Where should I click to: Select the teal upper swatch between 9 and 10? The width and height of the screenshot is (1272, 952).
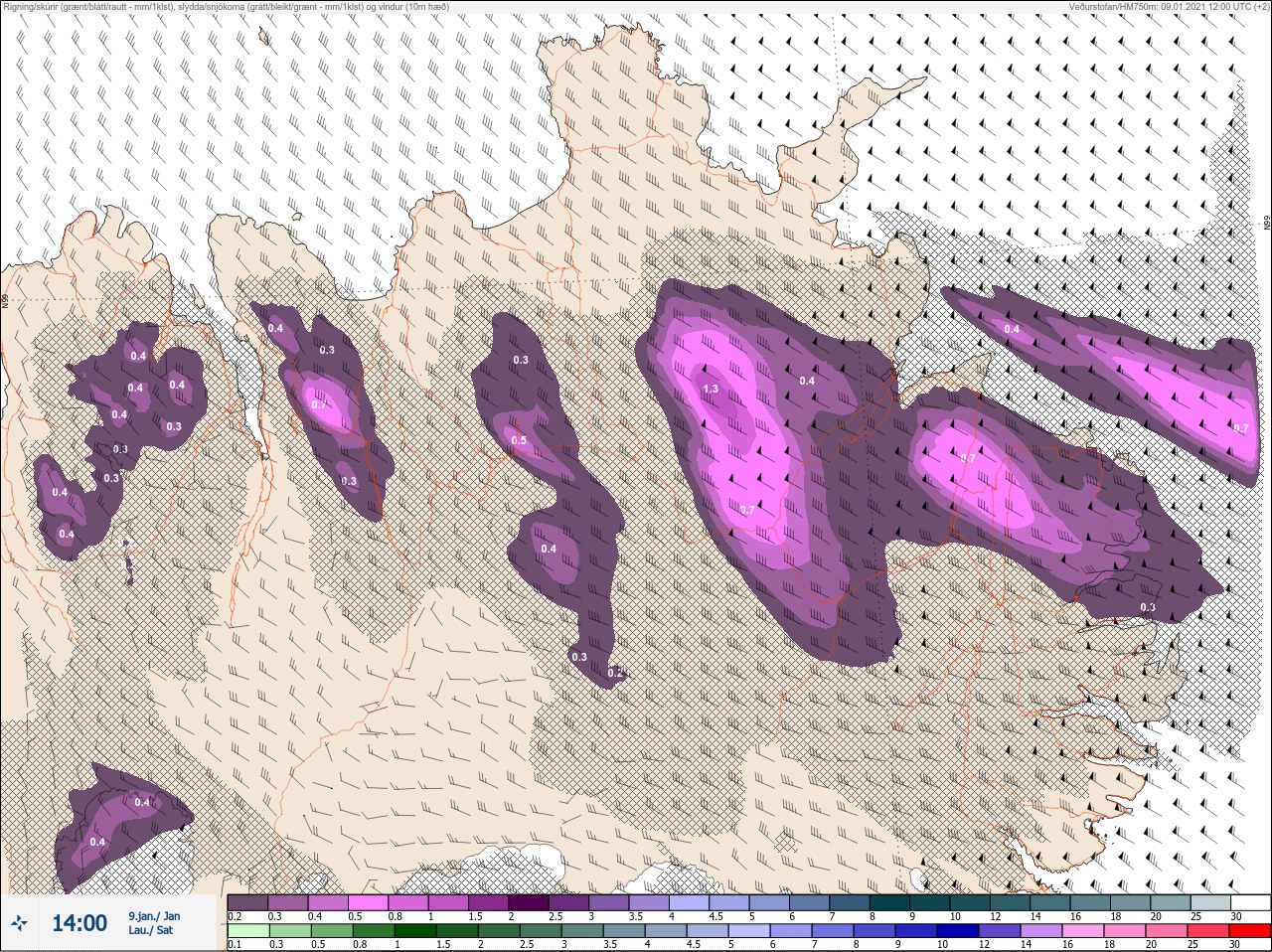pyautogui.click(x=929, y=902)
